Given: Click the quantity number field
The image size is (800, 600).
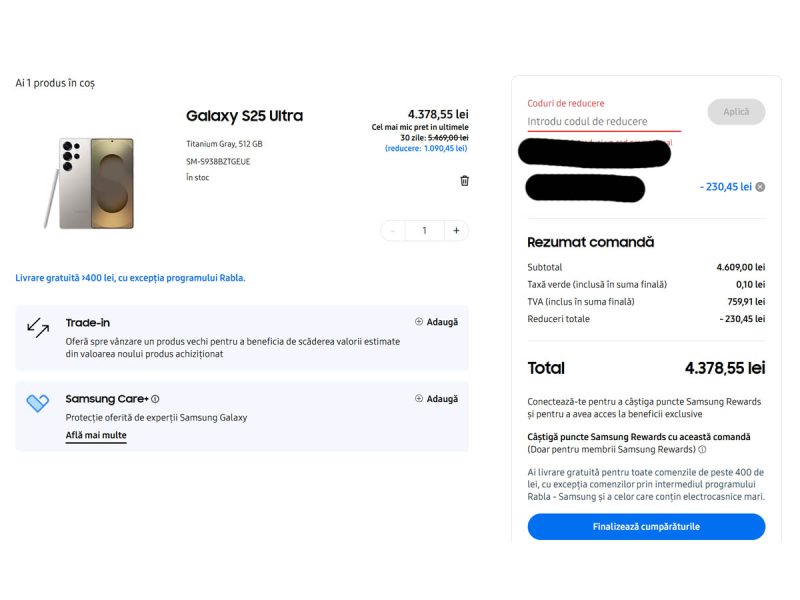Looking at the screenshot, I should tap(424, 230).
